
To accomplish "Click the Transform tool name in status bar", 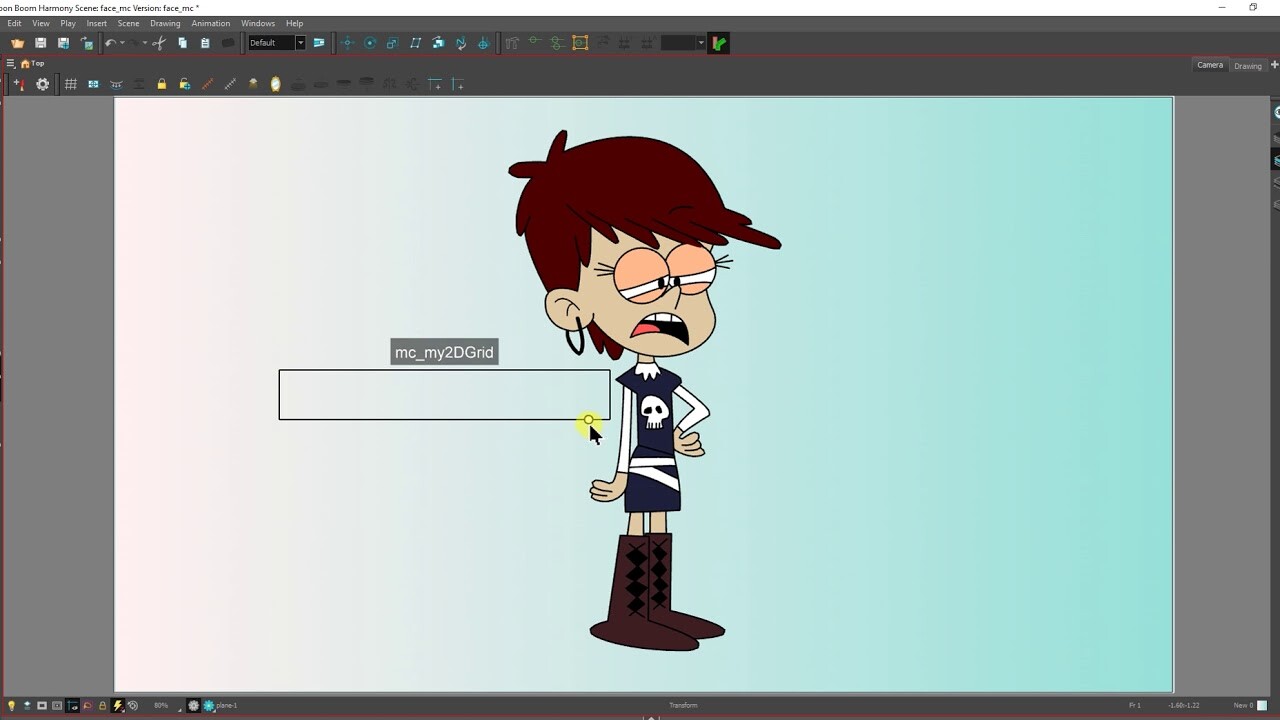I will pos(683,705).
